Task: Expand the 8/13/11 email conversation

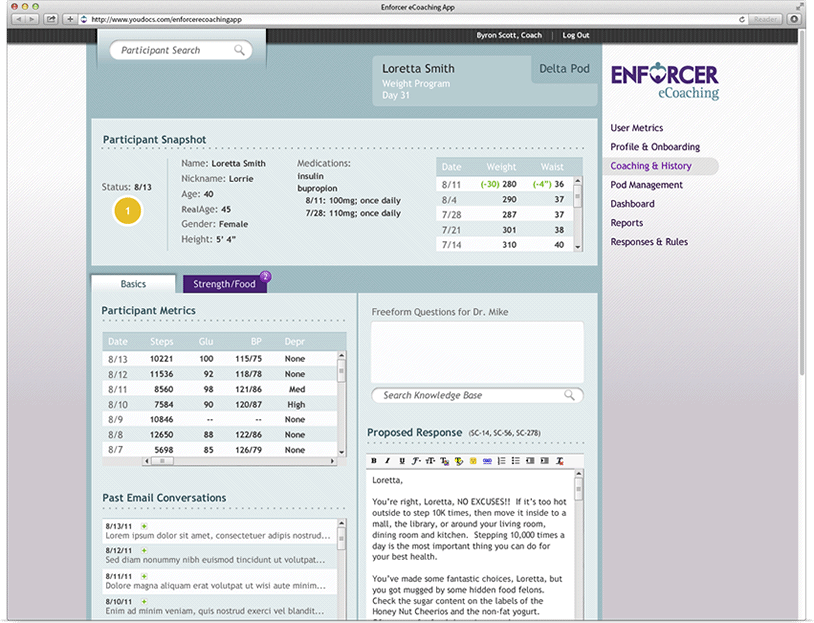Action: (x=144, y=525)
